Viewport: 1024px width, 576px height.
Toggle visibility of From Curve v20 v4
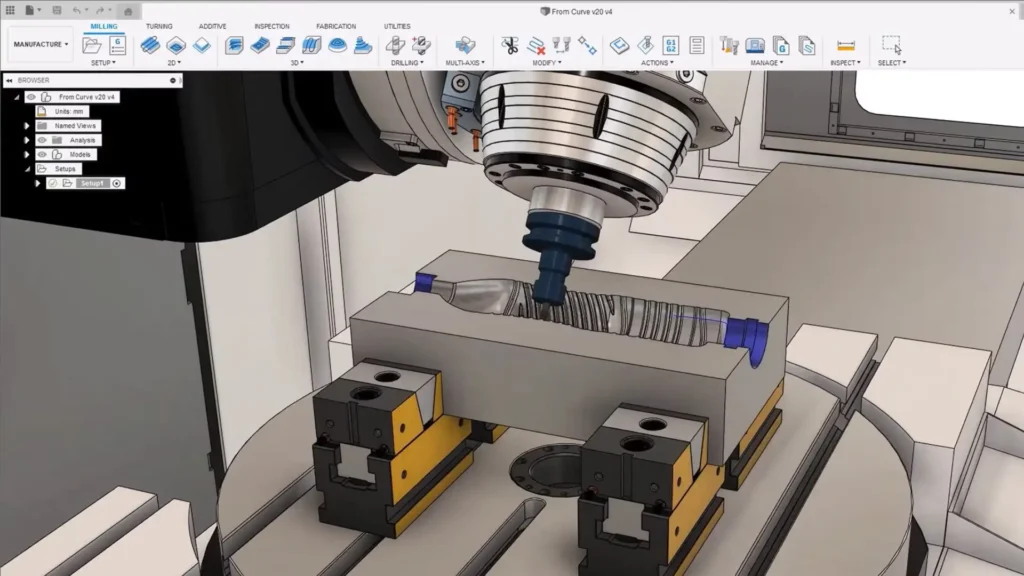(x=31, y=97)
